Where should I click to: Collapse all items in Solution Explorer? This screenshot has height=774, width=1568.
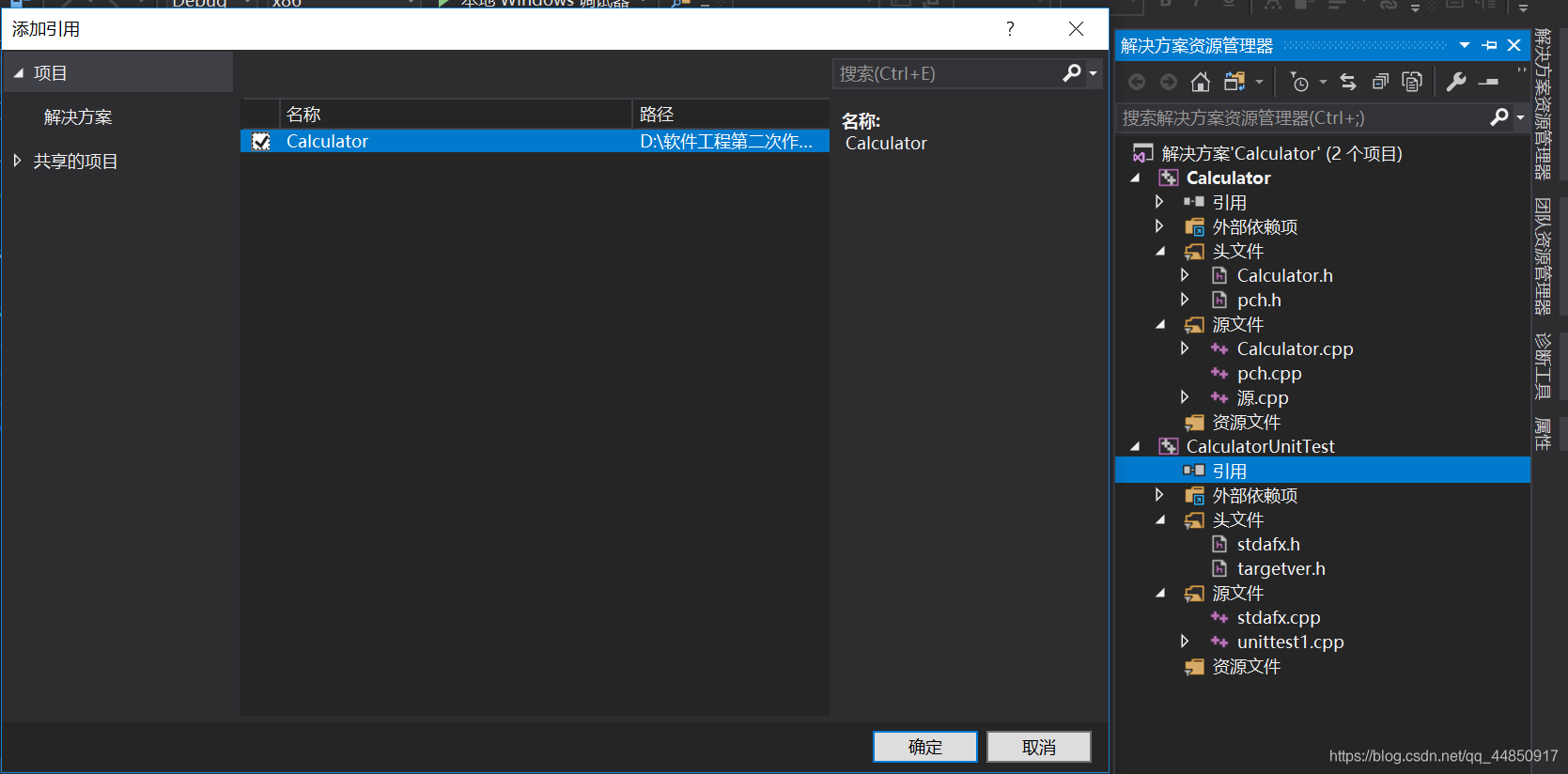pos(1380,83)
